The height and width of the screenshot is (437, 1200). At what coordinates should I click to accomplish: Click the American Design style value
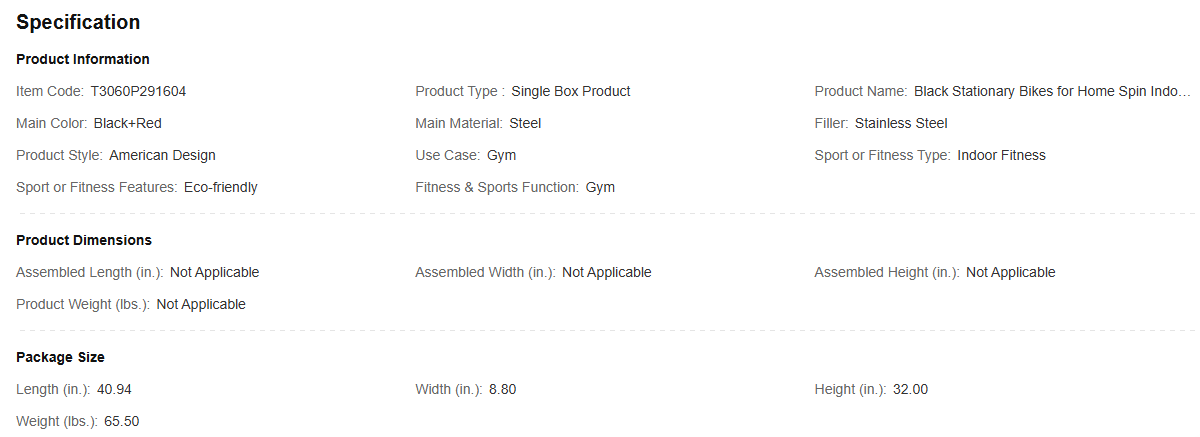click(x=162, y=155)
